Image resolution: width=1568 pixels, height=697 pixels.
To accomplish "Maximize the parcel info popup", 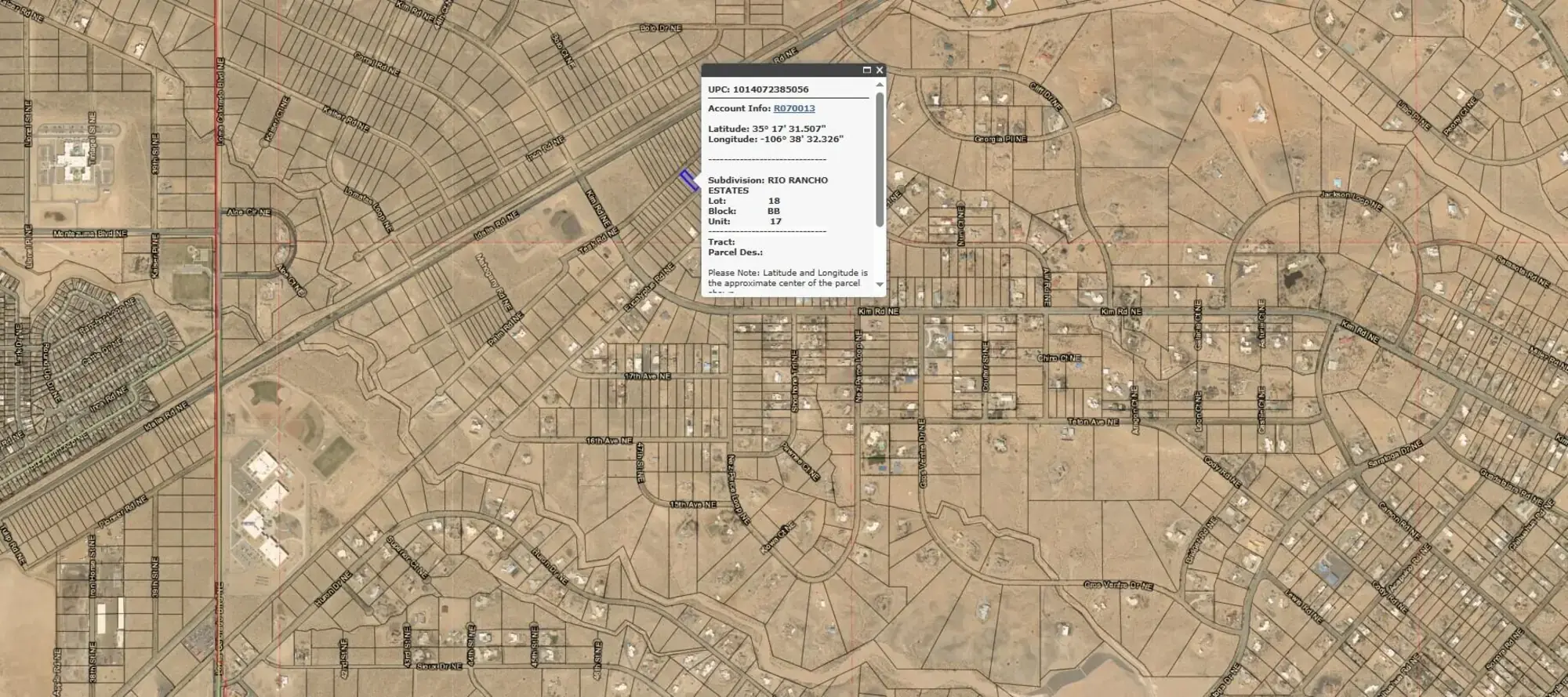I will click(x=866, y=70).
